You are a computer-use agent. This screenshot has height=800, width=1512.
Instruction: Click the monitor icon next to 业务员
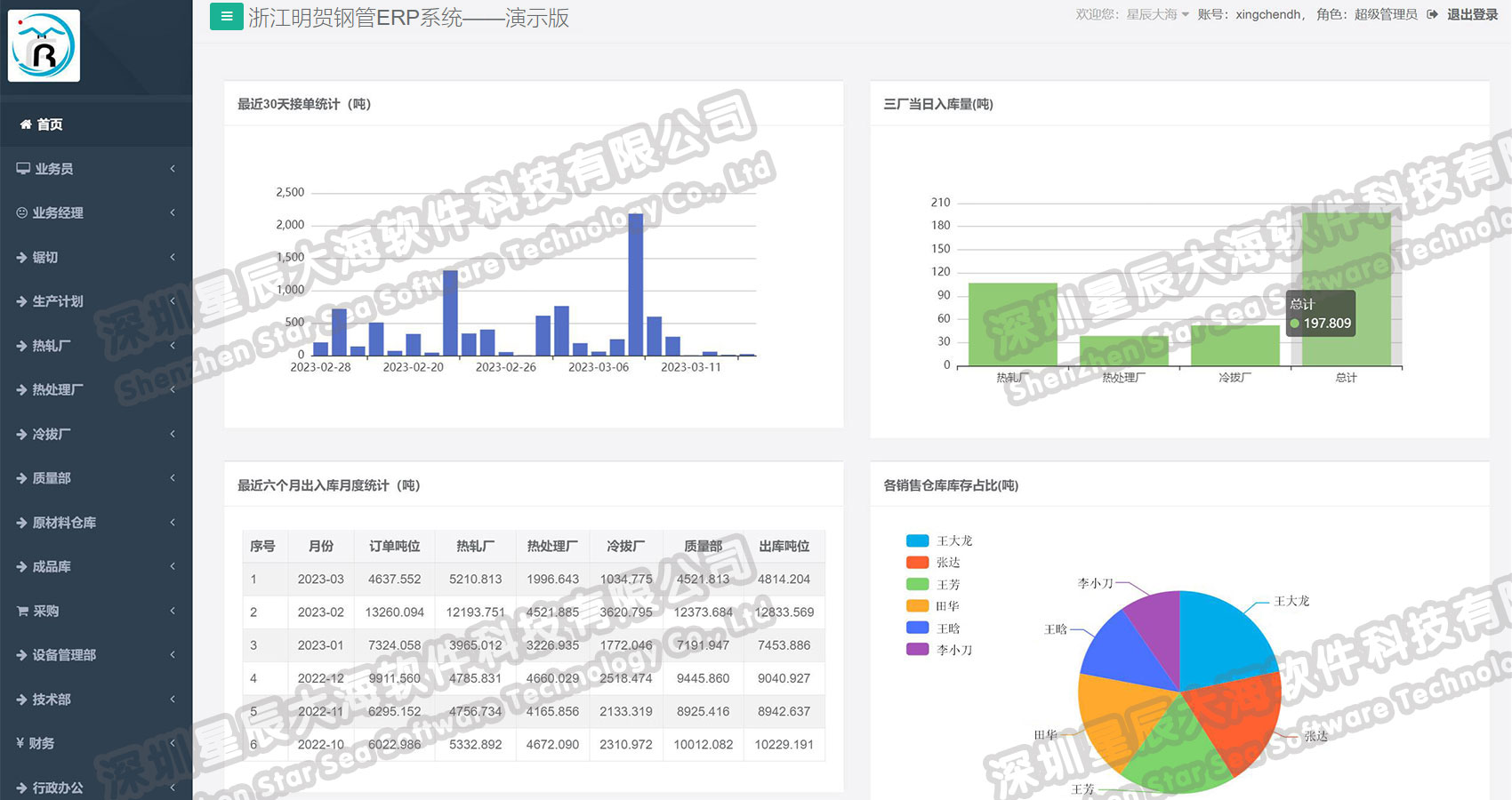click(x=23, y=169)
